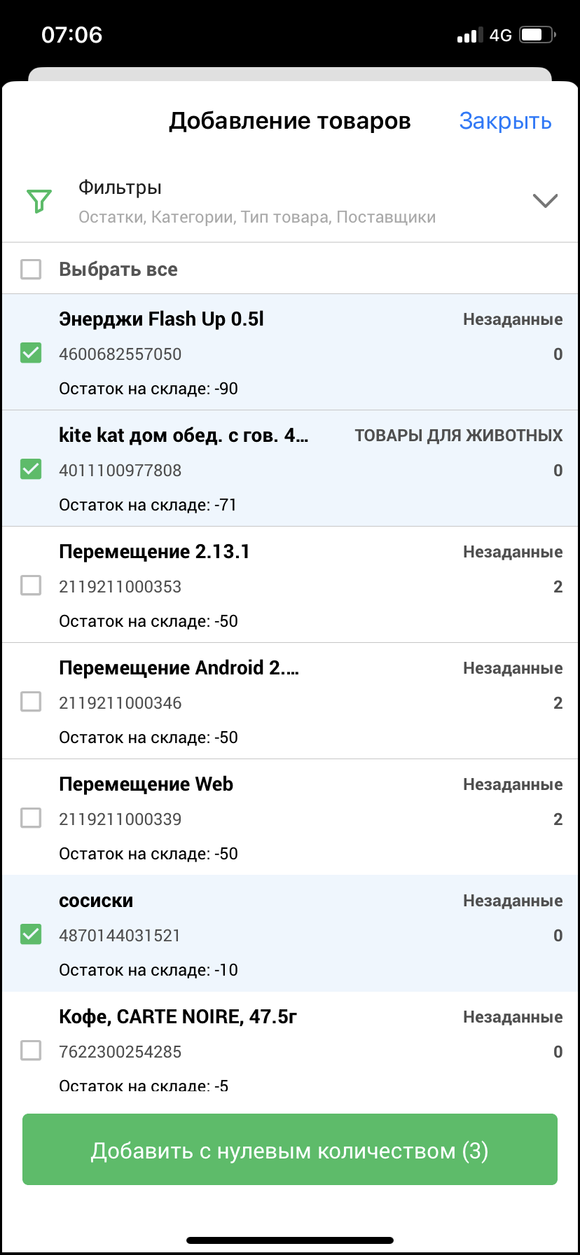
Task: Expand the Фильтры chevron arrow
Action: (545, 201)
